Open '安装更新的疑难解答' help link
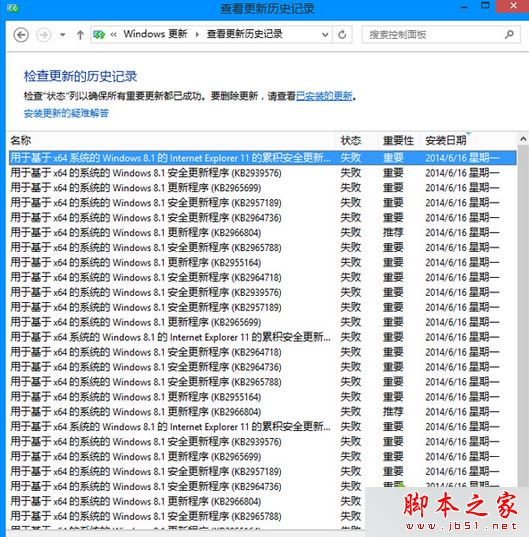Viewport: 529px width, 537px height. (x=66, y=113)
